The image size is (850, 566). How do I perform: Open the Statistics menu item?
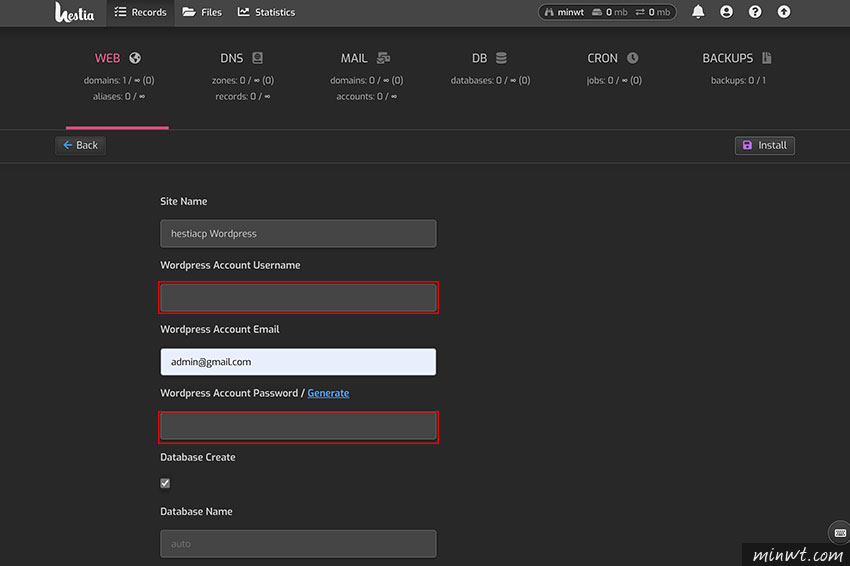[x=266, y=12]
